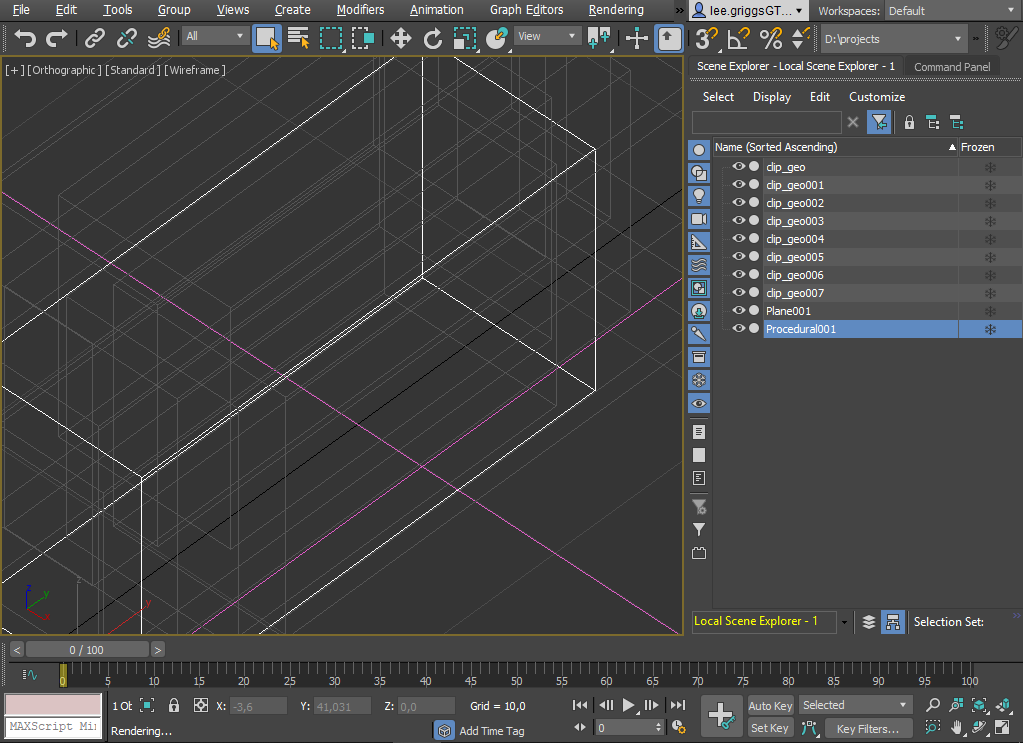This screenshot has height=743, width=1023.
Task: Click the selection lock padlock in status bar
Action: (174, 706)
